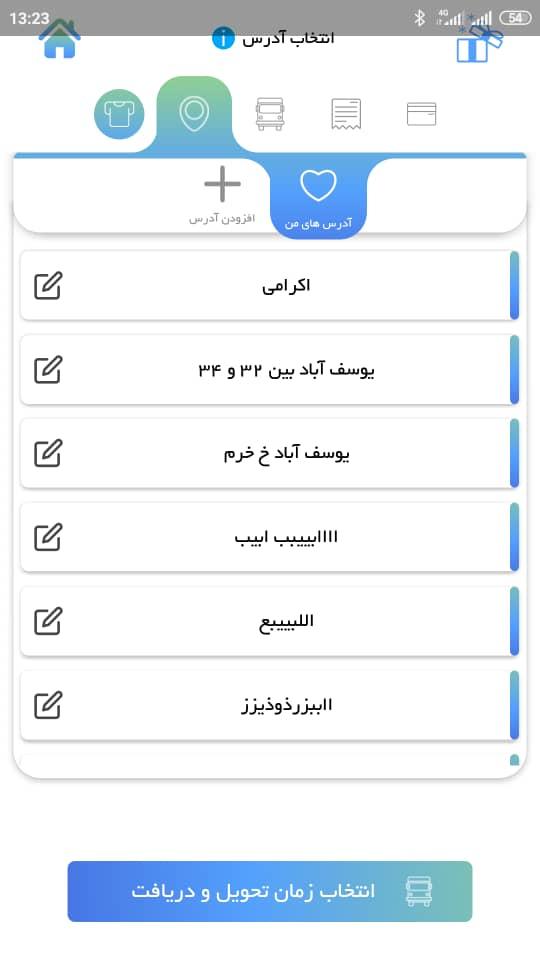Choose the ااااییییب اییب address row
Image resolution: width=540 pixels, height=960 pixels.
pos(270,538)
